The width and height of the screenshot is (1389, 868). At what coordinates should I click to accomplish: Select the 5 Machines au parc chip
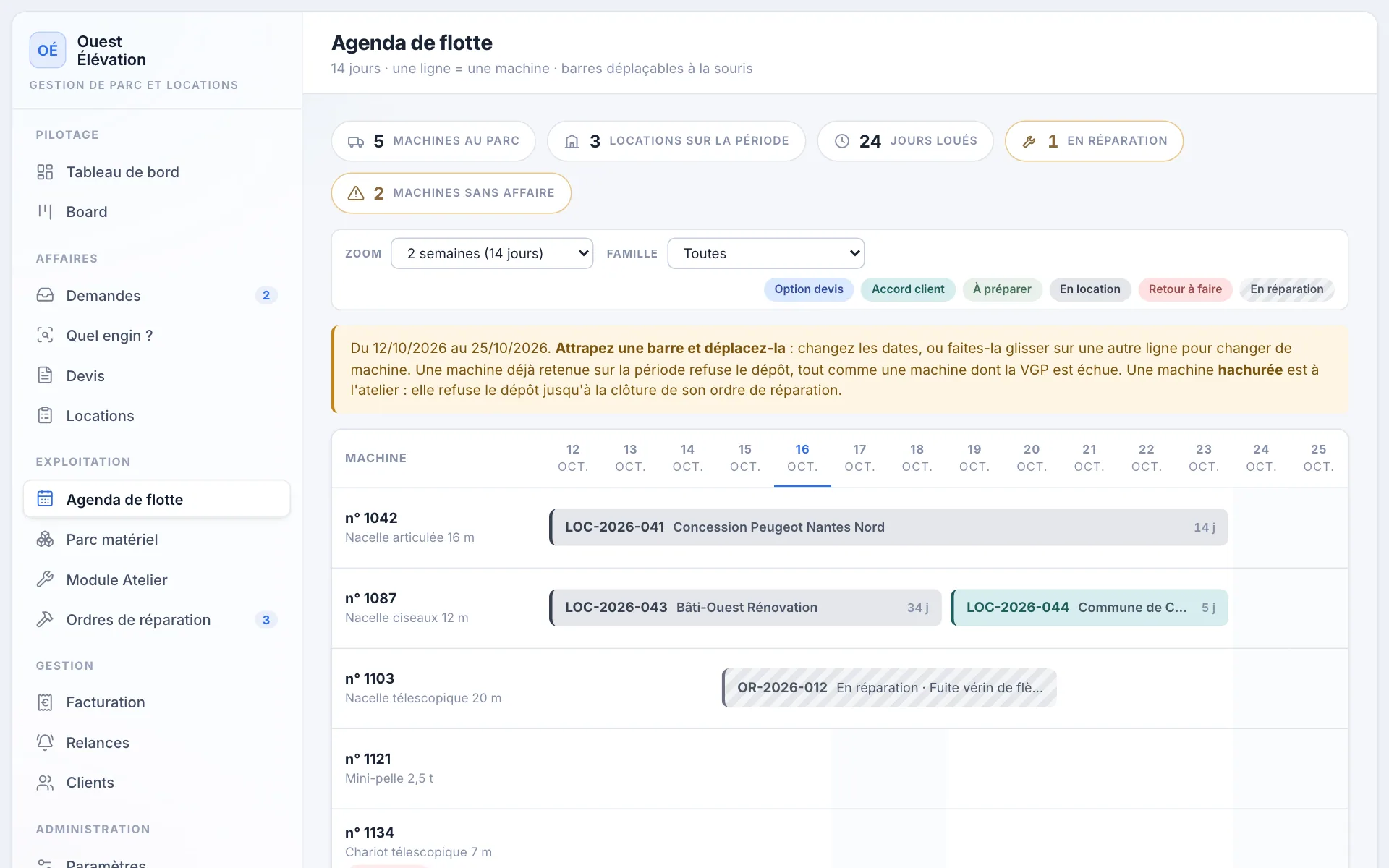[433, 141]
